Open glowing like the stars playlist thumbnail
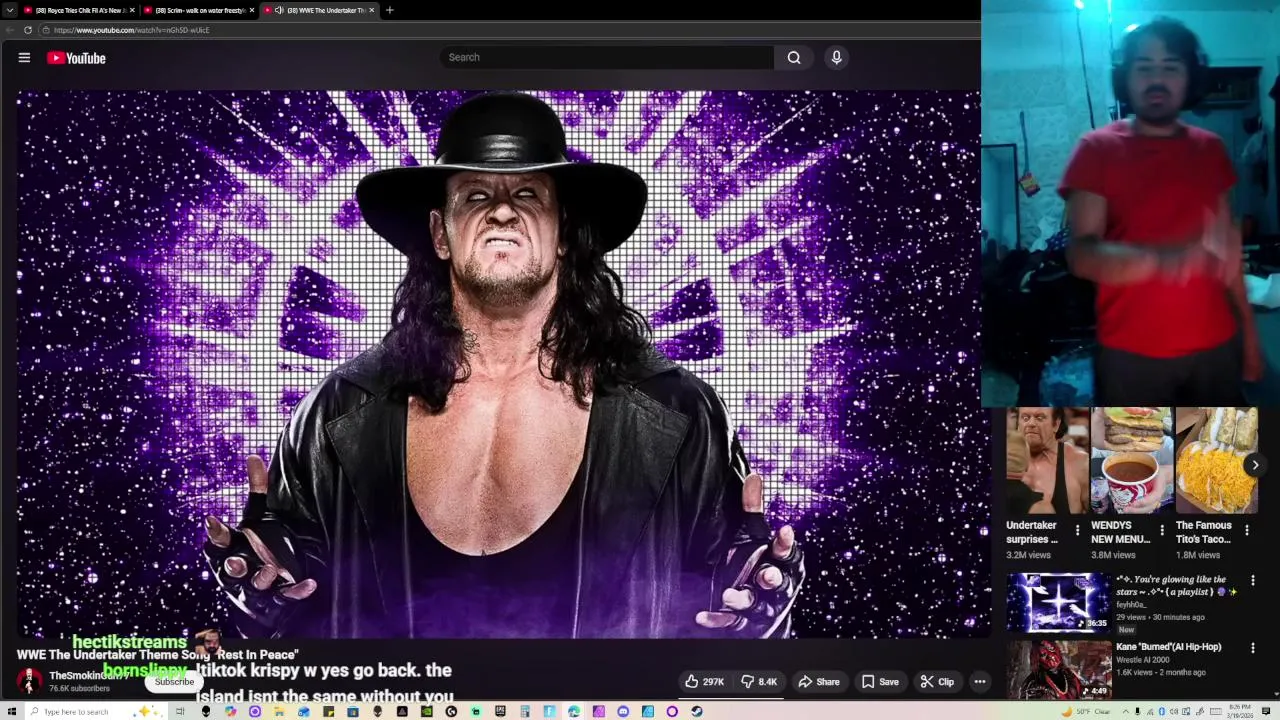The width and height of the screenshot is (1280, 720). point(1058,602)
